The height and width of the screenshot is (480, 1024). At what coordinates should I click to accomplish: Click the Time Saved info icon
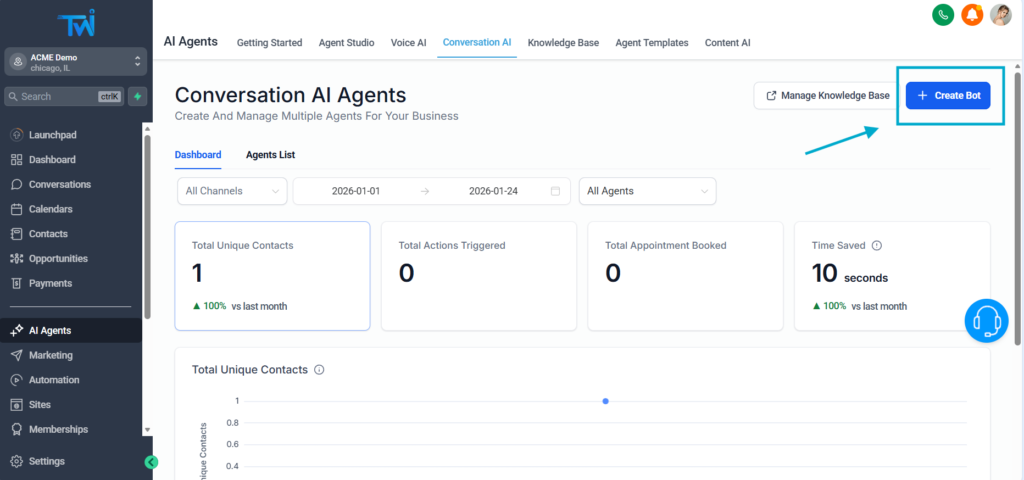(876, 245)
